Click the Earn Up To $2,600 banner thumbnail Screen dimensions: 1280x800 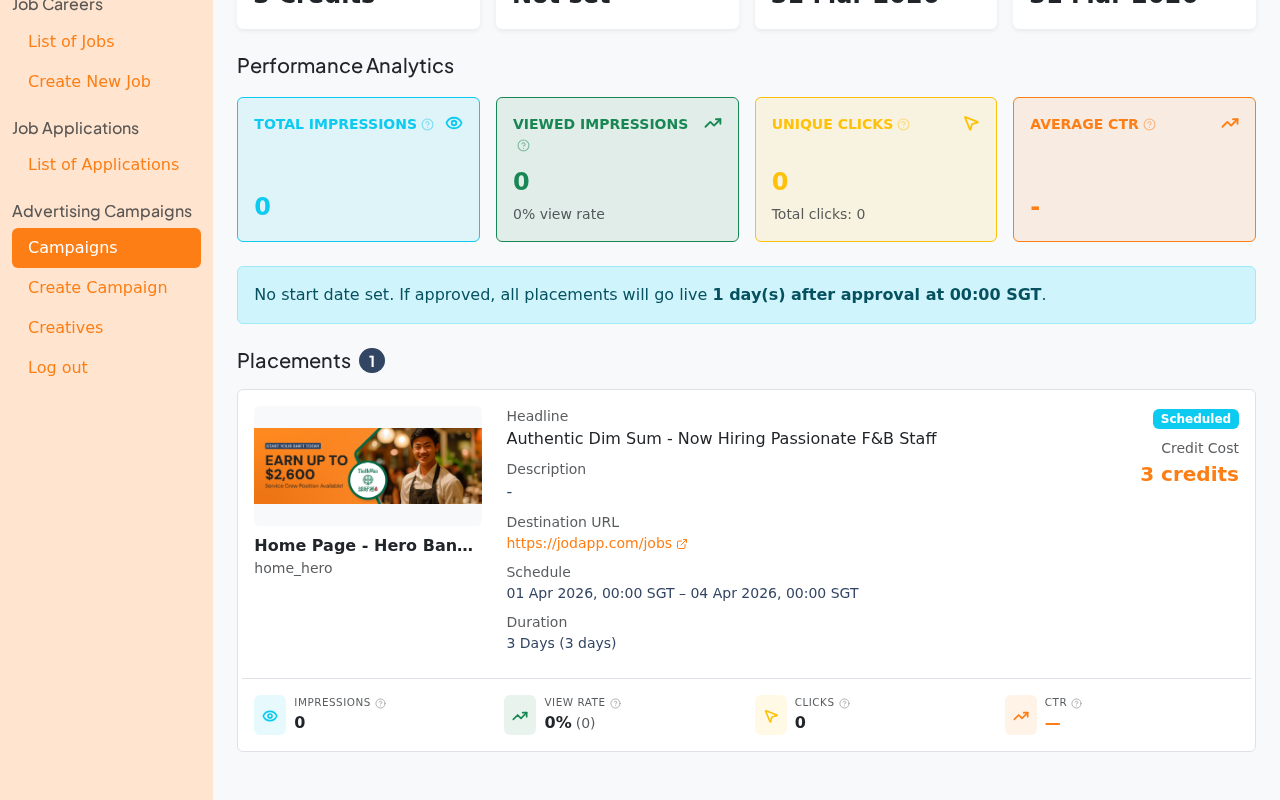click(368, 466)
